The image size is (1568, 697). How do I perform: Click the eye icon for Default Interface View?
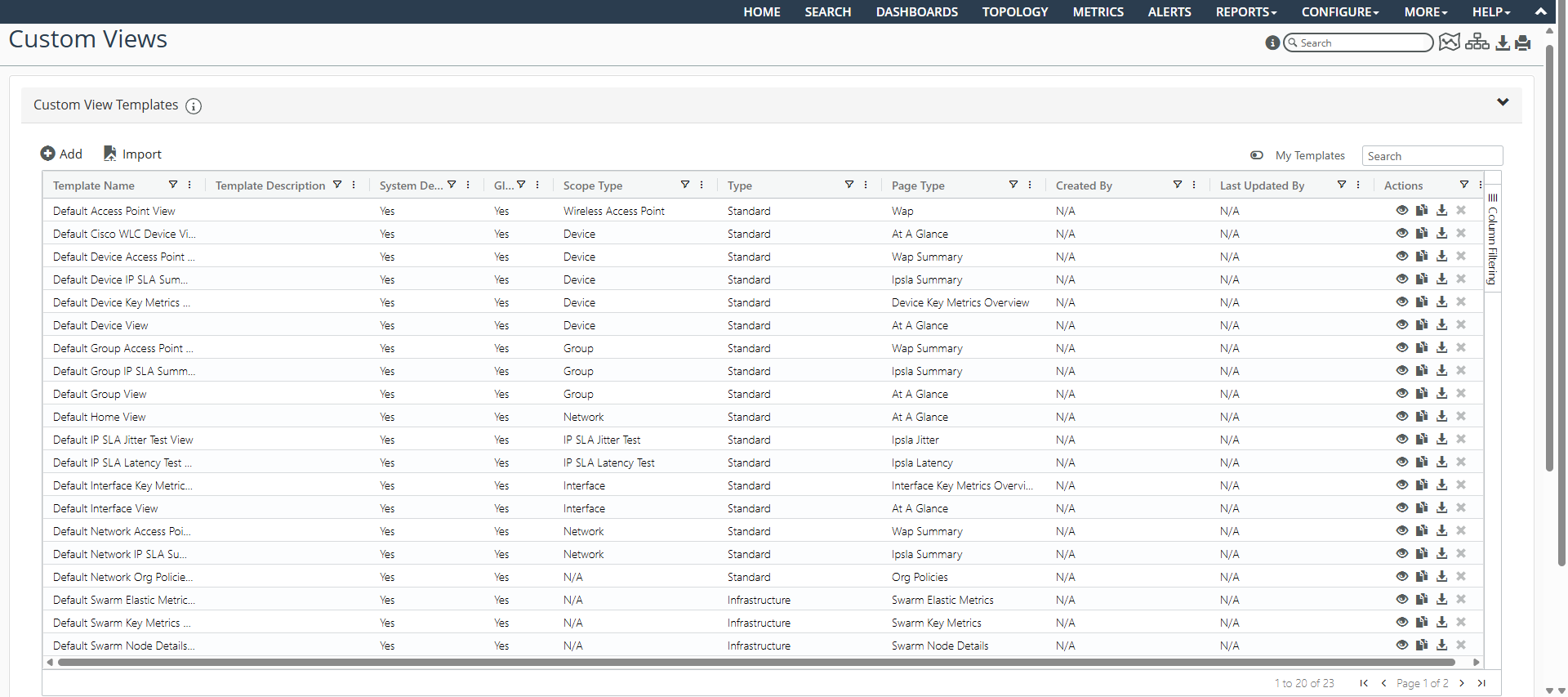(x=1402, y=508)
